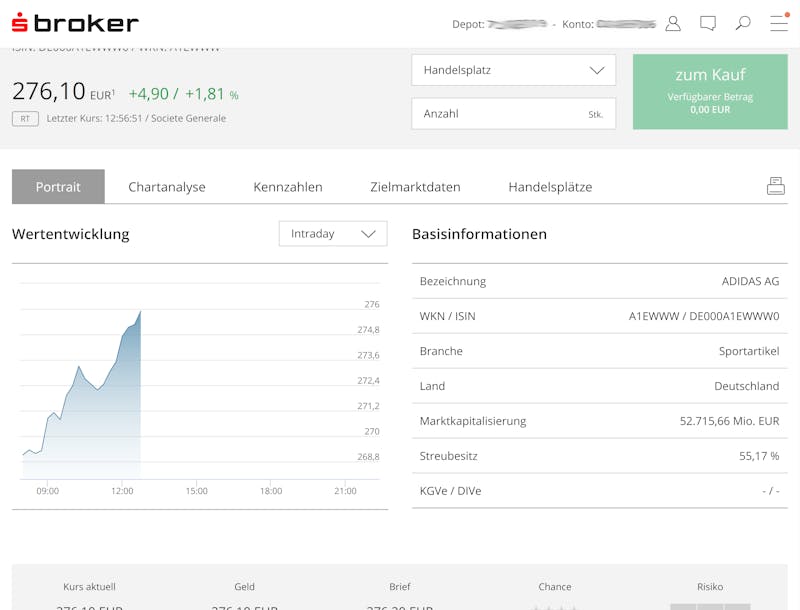Click the Basisinformationen heading
The height and width of the screenshot is (610, 800).
(479, 234)
